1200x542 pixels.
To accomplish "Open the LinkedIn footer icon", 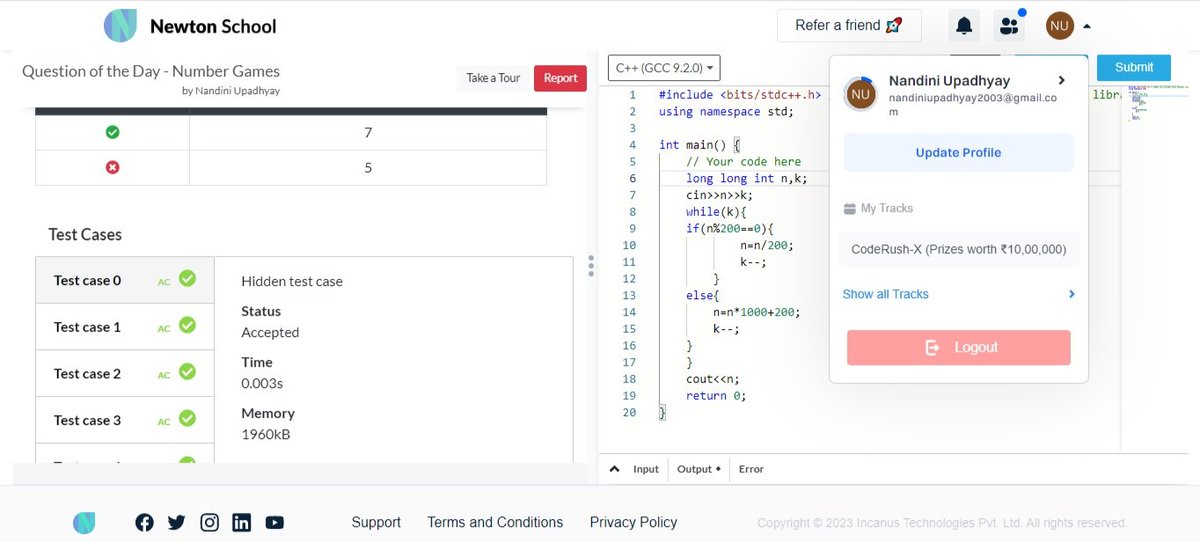I will [241, 522].
